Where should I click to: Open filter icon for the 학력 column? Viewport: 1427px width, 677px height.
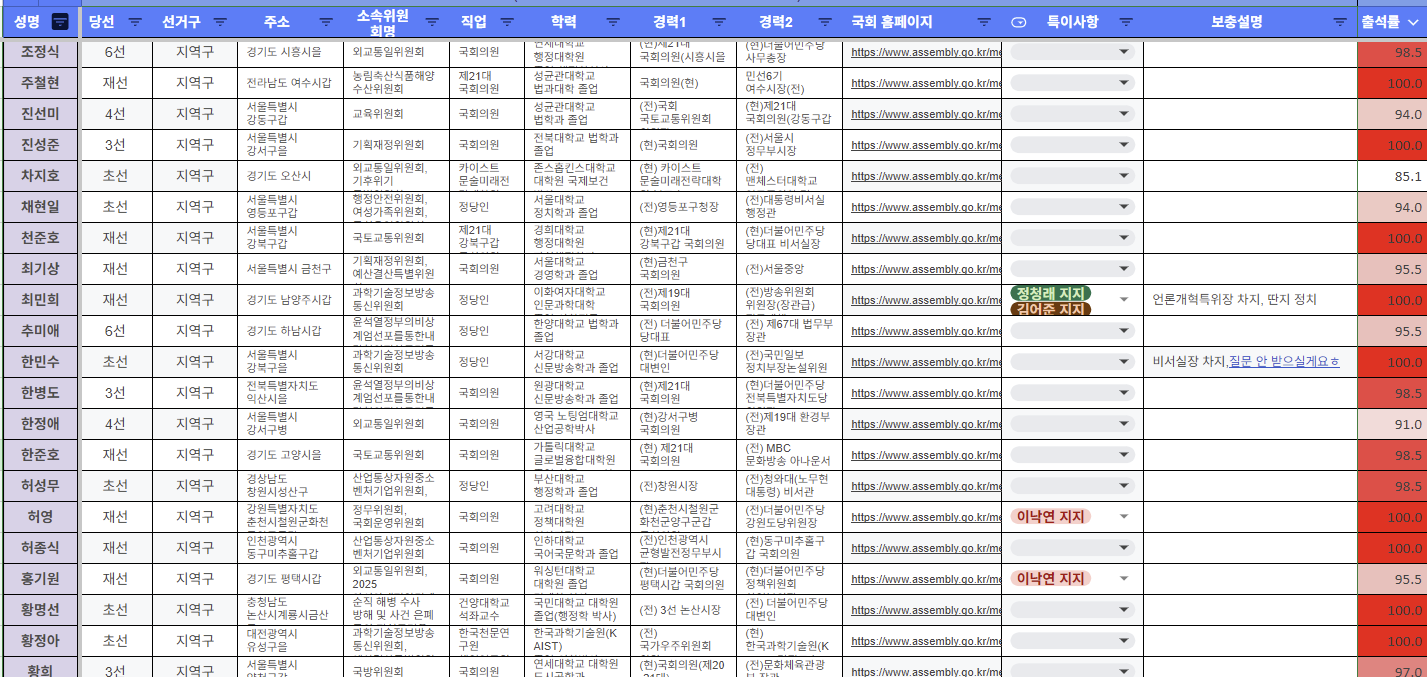tap(613, 22)
